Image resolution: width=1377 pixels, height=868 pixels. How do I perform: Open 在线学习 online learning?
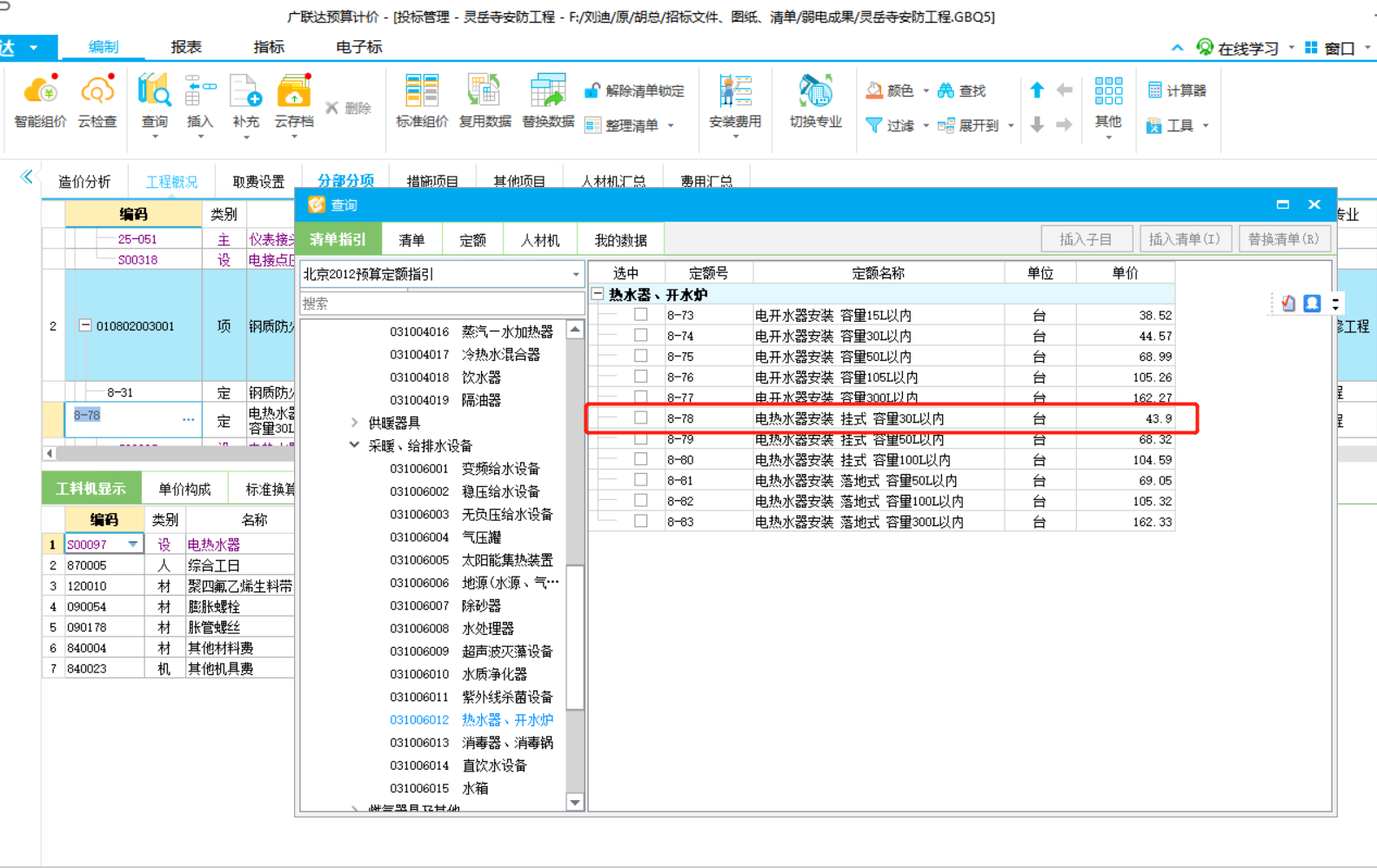click(1244, 48)
